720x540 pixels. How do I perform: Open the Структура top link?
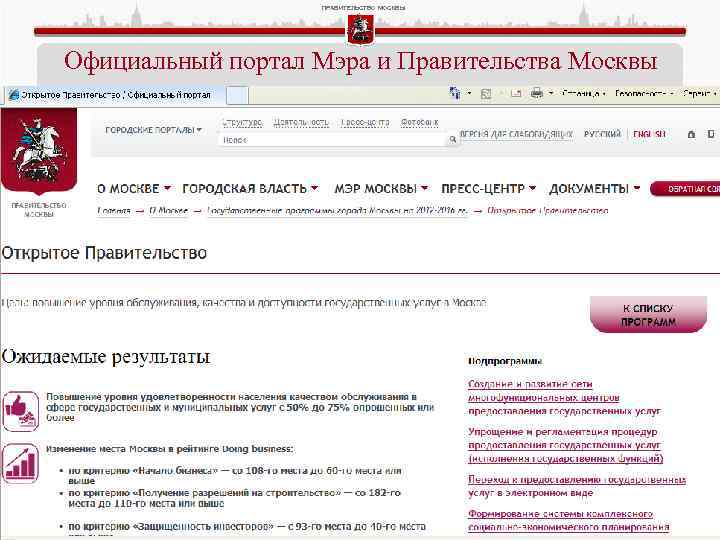click(242, 123)
